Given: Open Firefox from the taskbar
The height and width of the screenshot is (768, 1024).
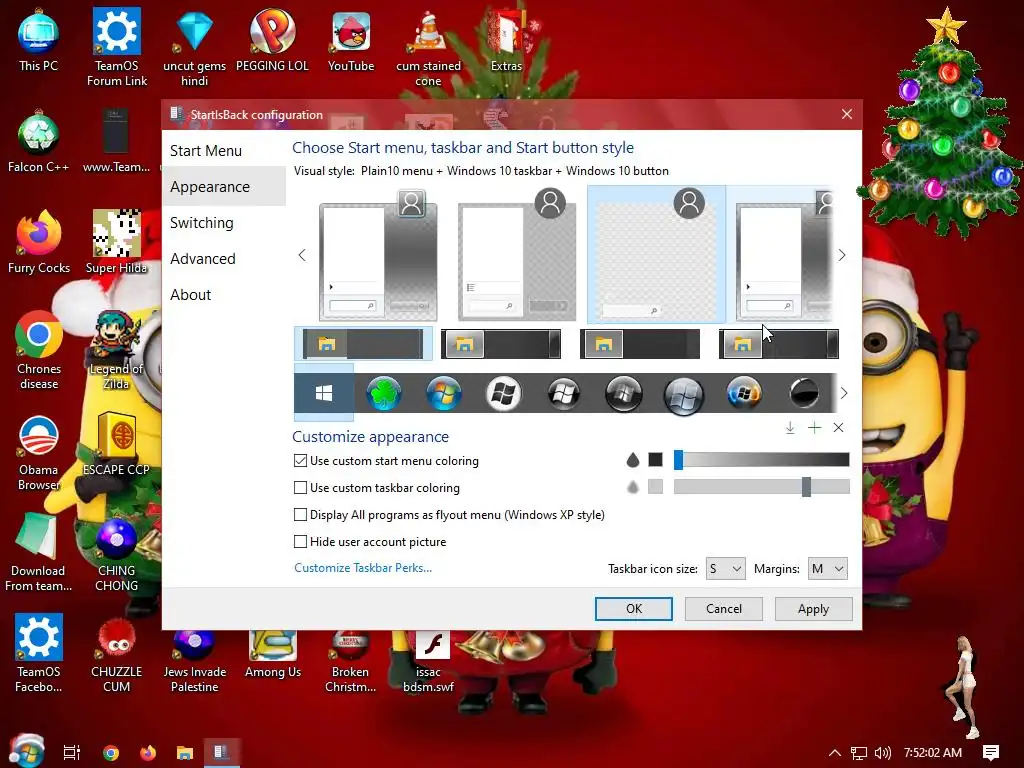Looking at the screenshot, I should coord(148,752).
